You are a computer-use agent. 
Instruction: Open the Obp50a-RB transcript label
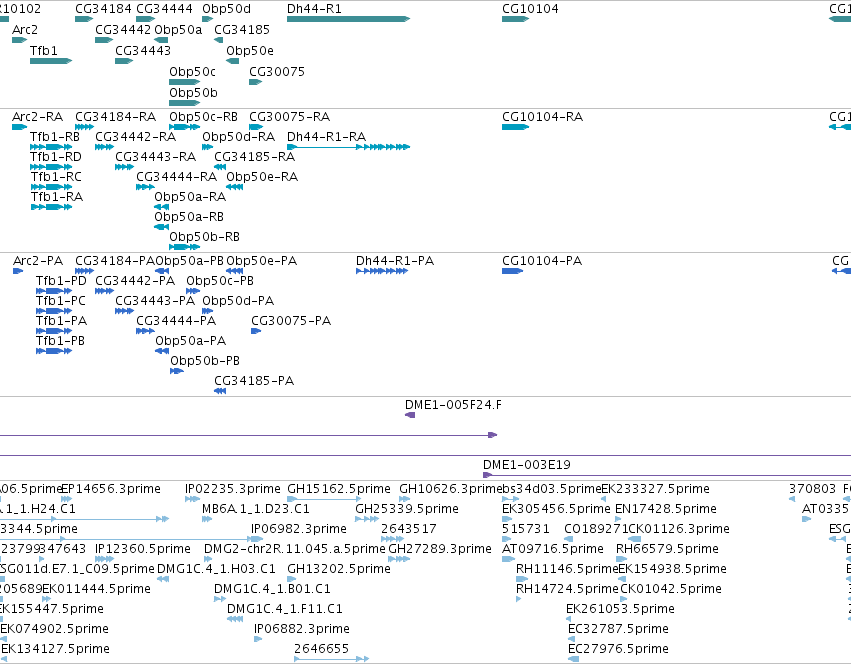189,217
